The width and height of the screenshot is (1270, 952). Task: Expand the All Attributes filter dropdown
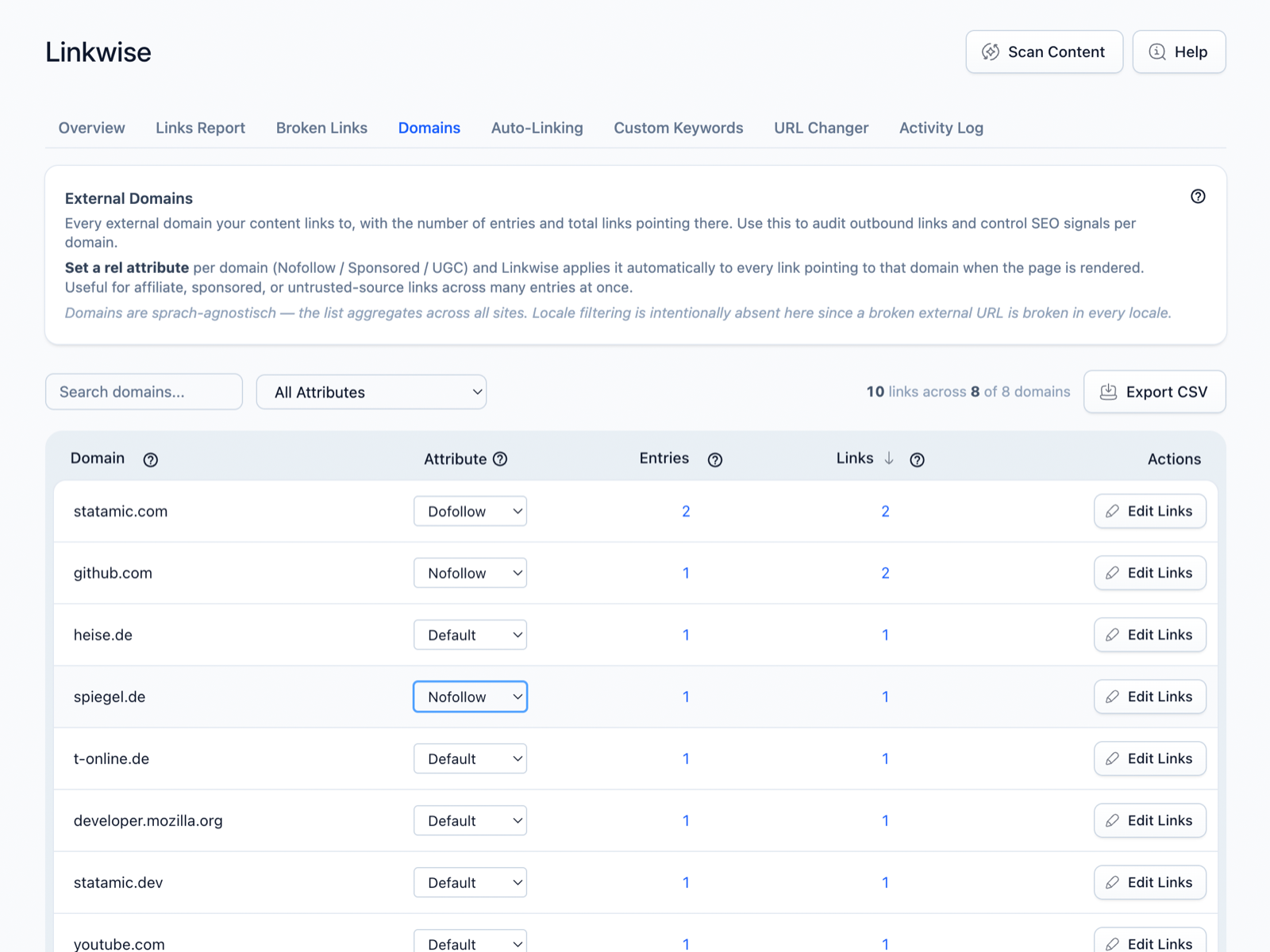click(371, 392)
